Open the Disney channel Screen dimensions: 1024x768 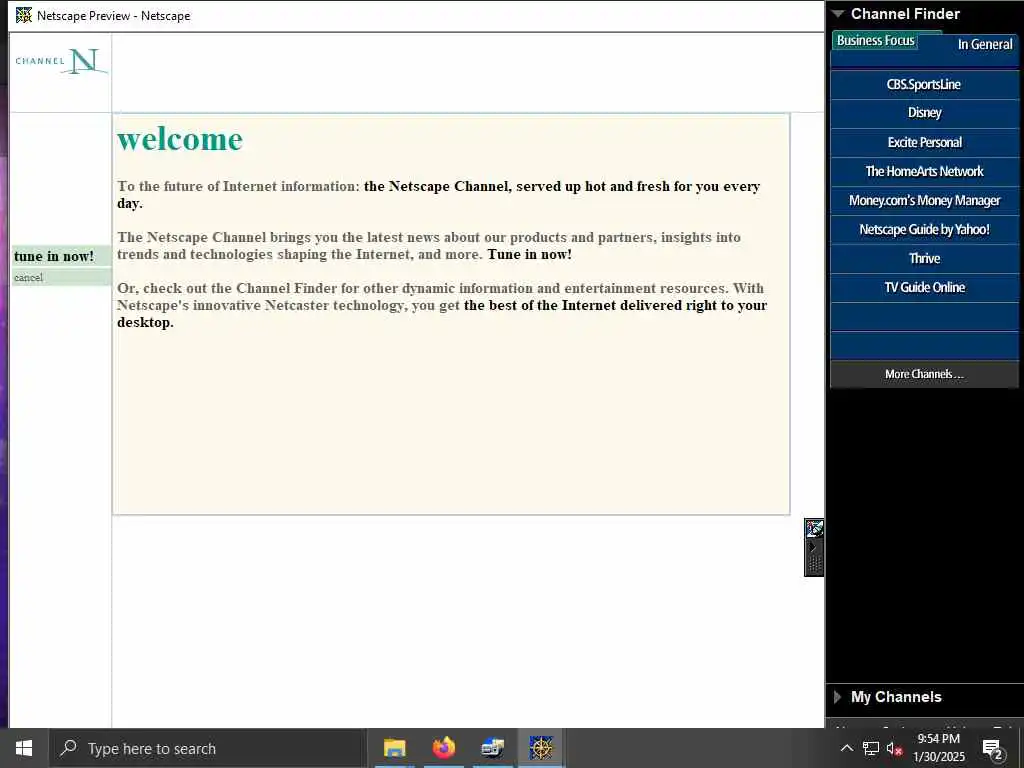pos(924,113)
